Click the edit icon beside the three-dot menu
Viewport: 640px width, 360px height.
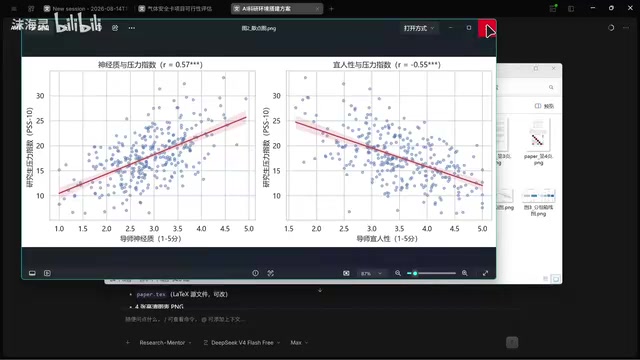[115, 28]
